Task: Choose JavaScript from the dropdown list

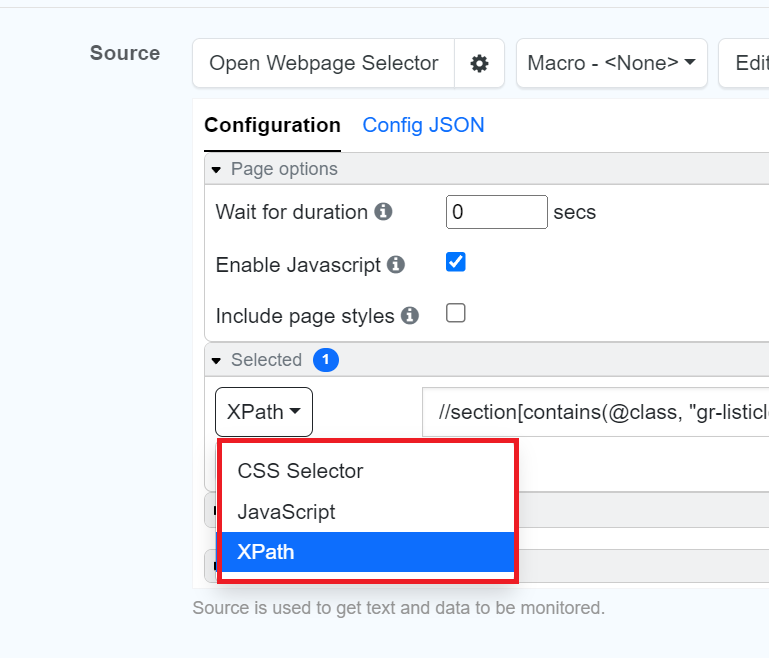Action: [286, 512]
